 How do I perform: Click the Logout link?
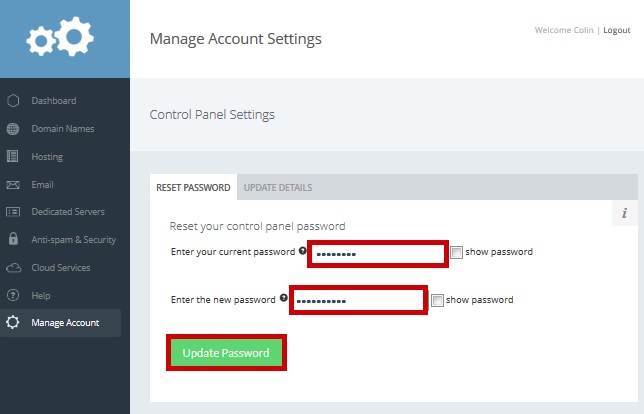click(x=616, y=30)
